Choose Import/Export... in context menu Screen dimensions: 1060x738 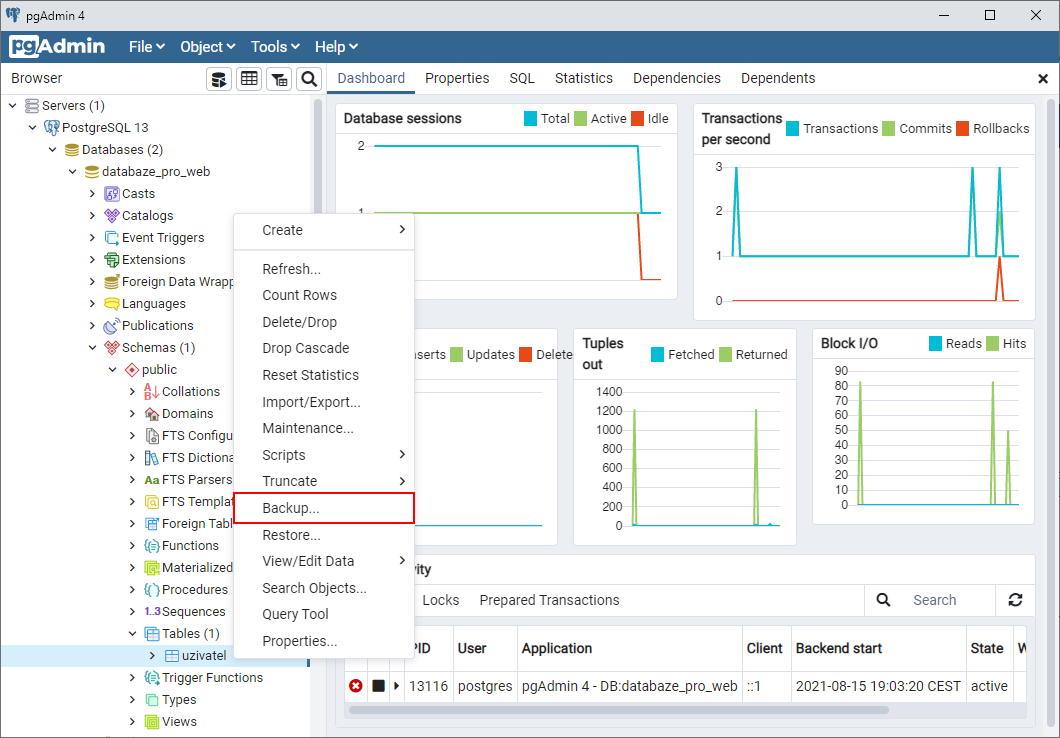coord(311,402)
